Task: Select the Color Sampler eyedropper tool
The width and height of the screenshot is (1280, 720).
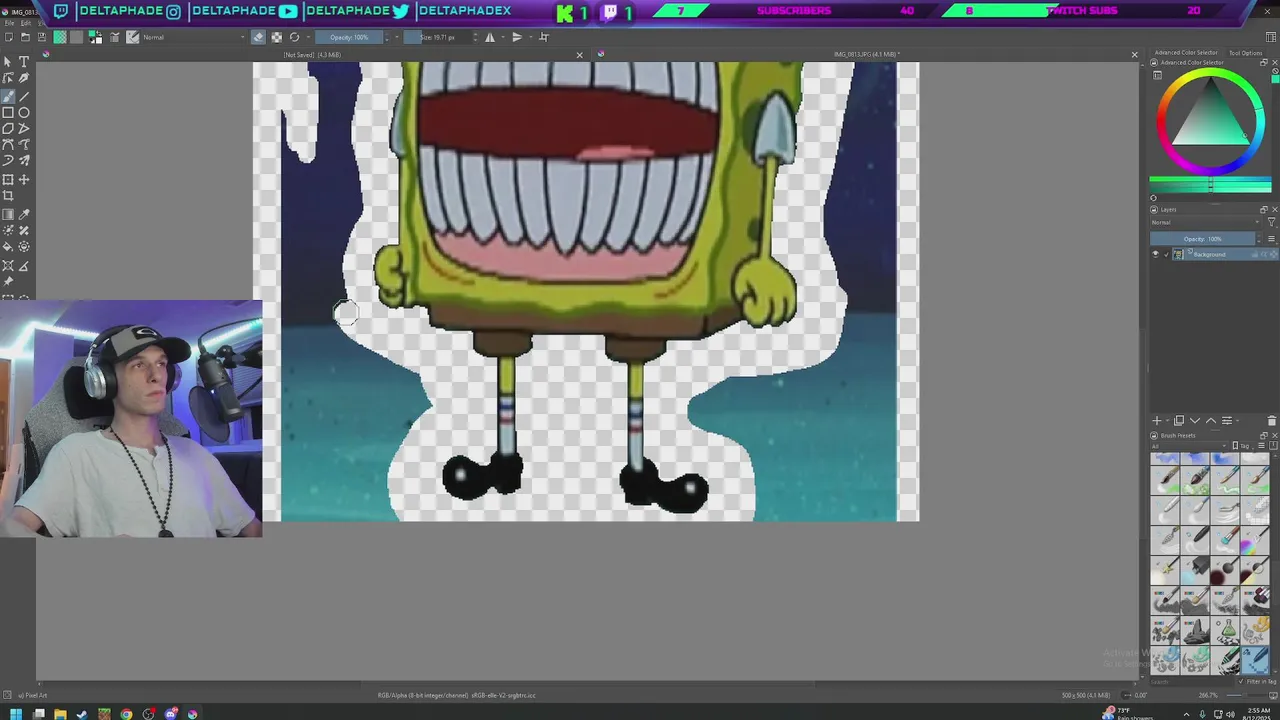Action: [x=24, y=214]
